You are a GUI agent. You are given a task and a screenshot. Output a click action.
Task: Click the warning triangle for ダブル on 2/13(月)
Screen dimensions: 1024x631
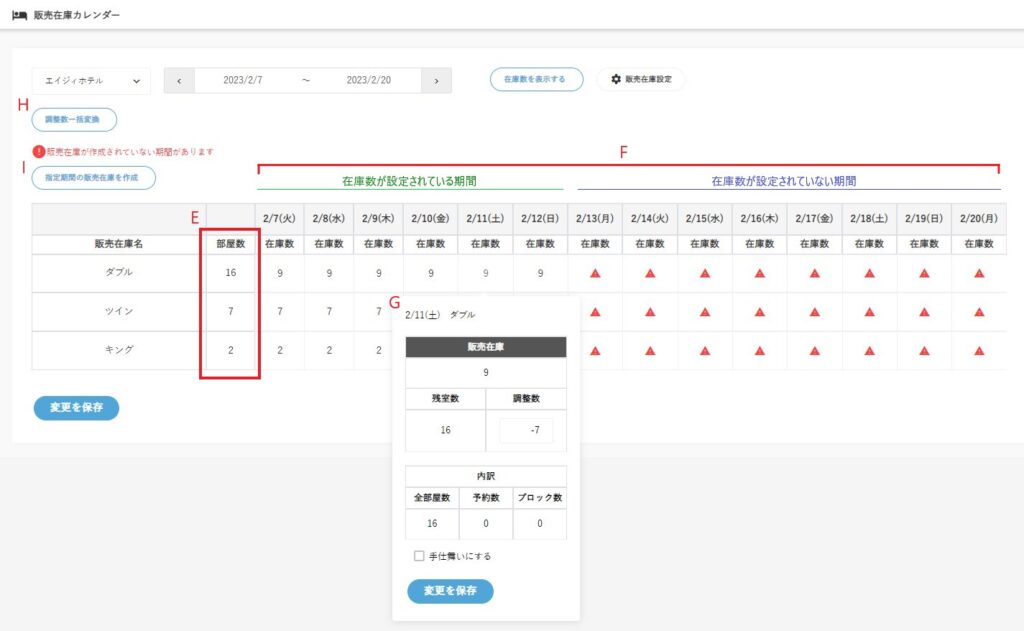[594, 273]
